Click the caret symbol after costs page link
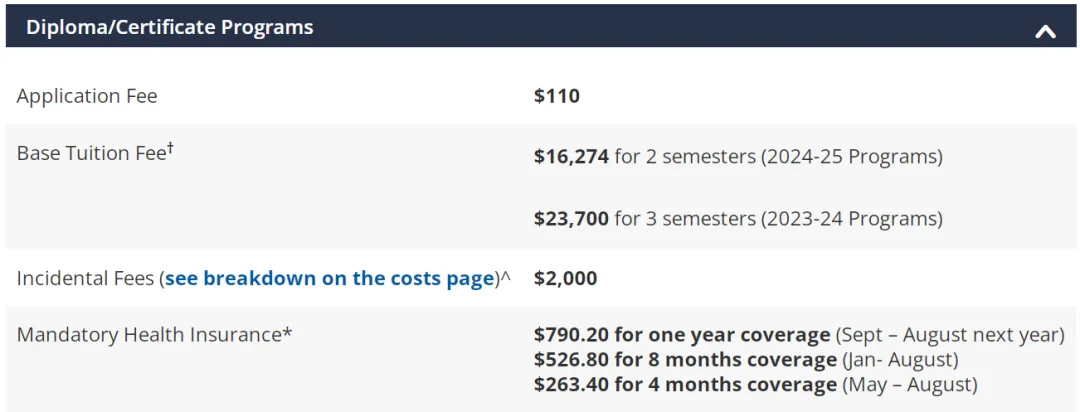Image resolution: width=1080 pixels, height=412 pixels. tap(506, 278)
